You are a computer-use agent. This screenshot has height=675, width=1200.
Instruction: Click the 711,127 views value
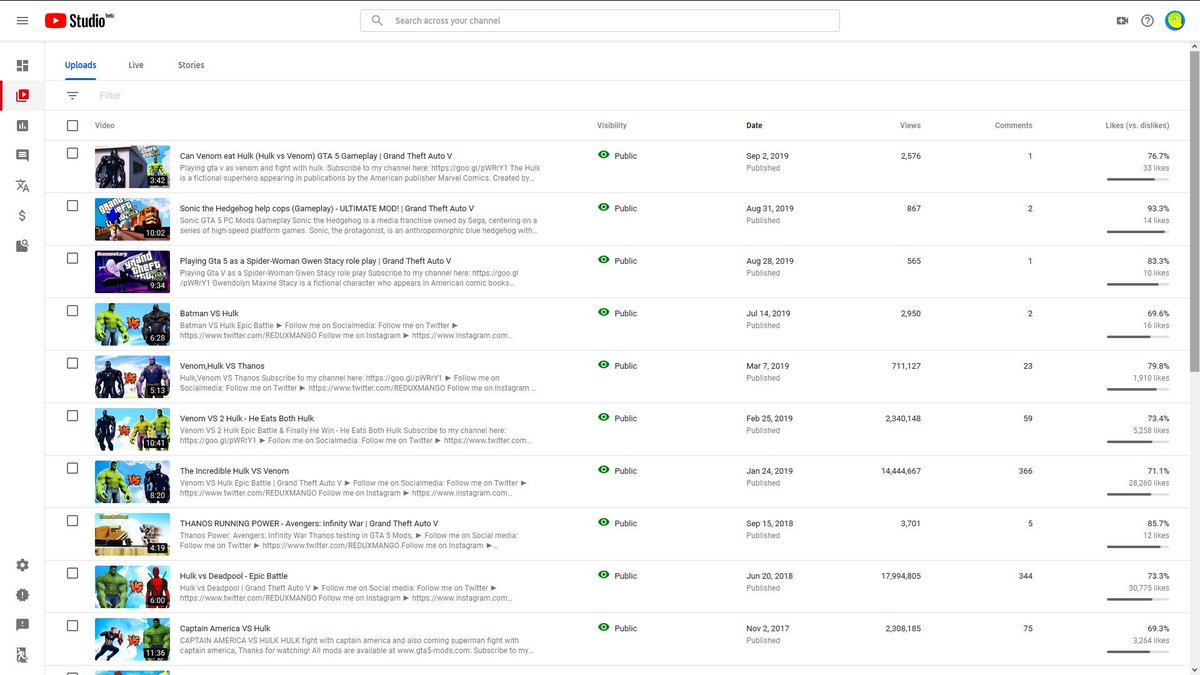point(906,366)
